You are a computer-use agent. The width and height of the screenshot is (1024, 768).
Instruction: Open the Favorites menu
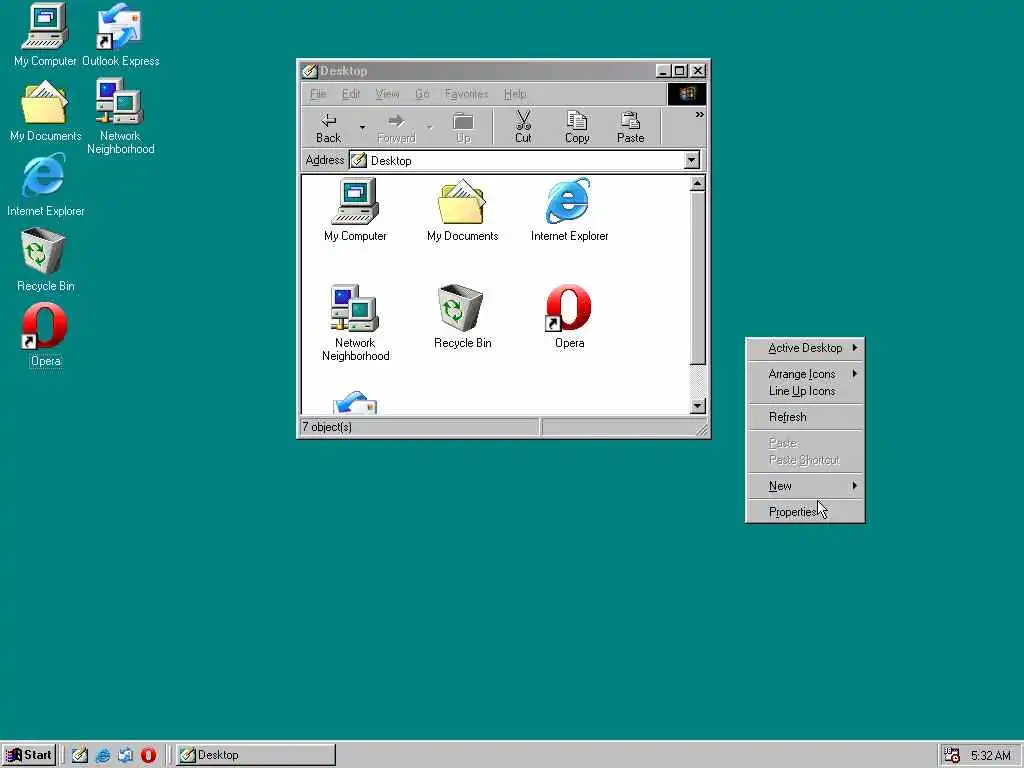tap(466, 94)
